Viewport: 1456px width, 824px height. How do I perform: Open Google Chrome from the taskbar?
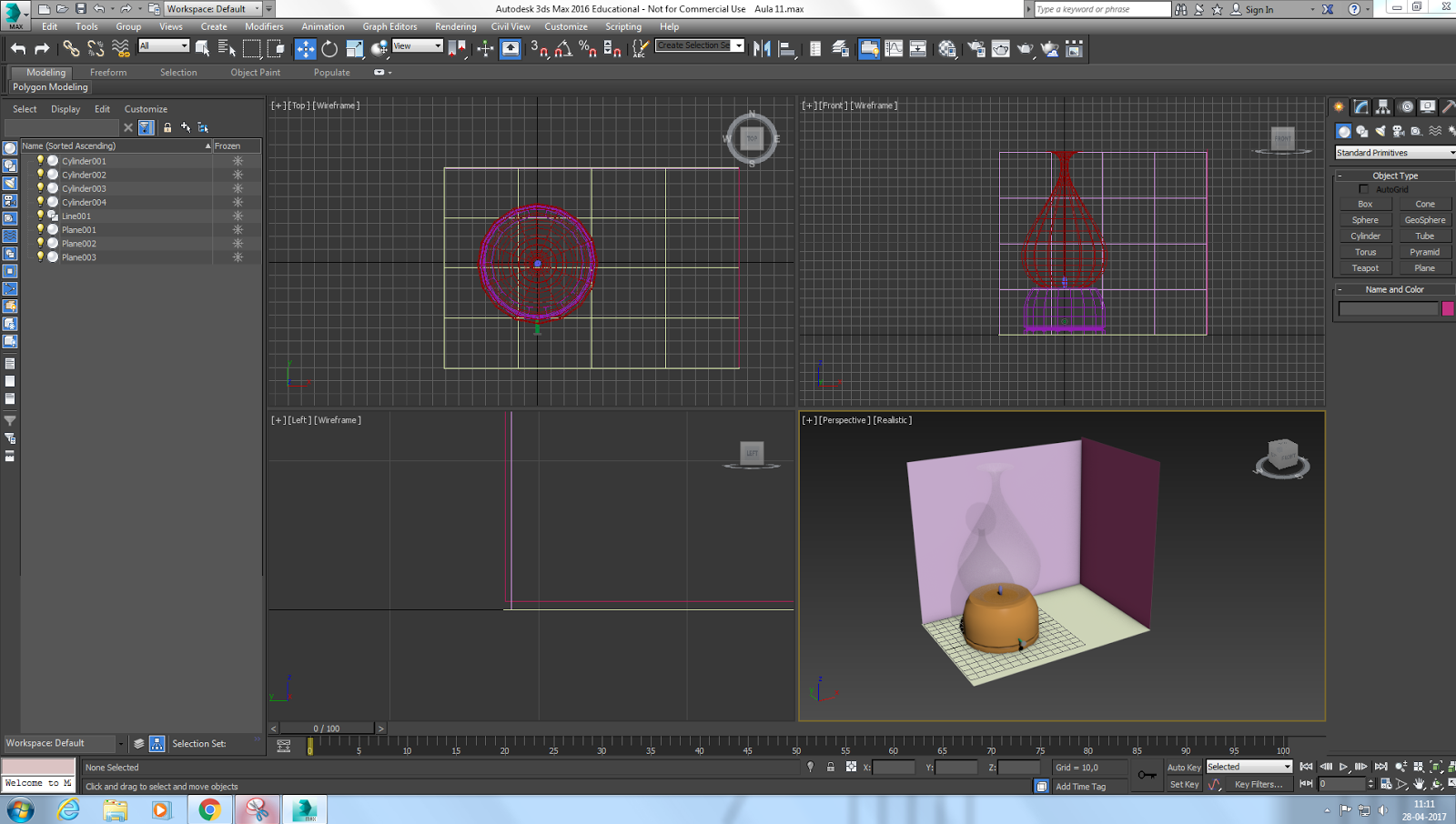pos(209,809)
